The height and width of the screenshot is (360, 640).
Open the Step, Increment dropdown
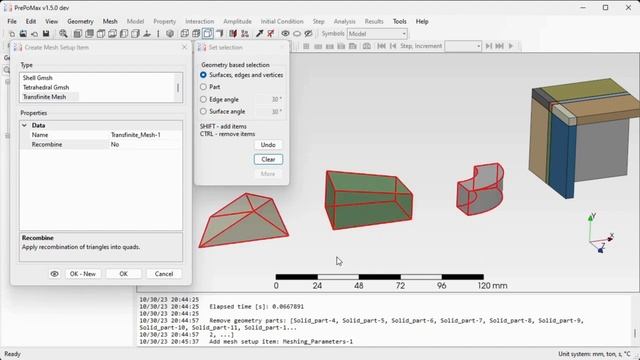point(463,46)
